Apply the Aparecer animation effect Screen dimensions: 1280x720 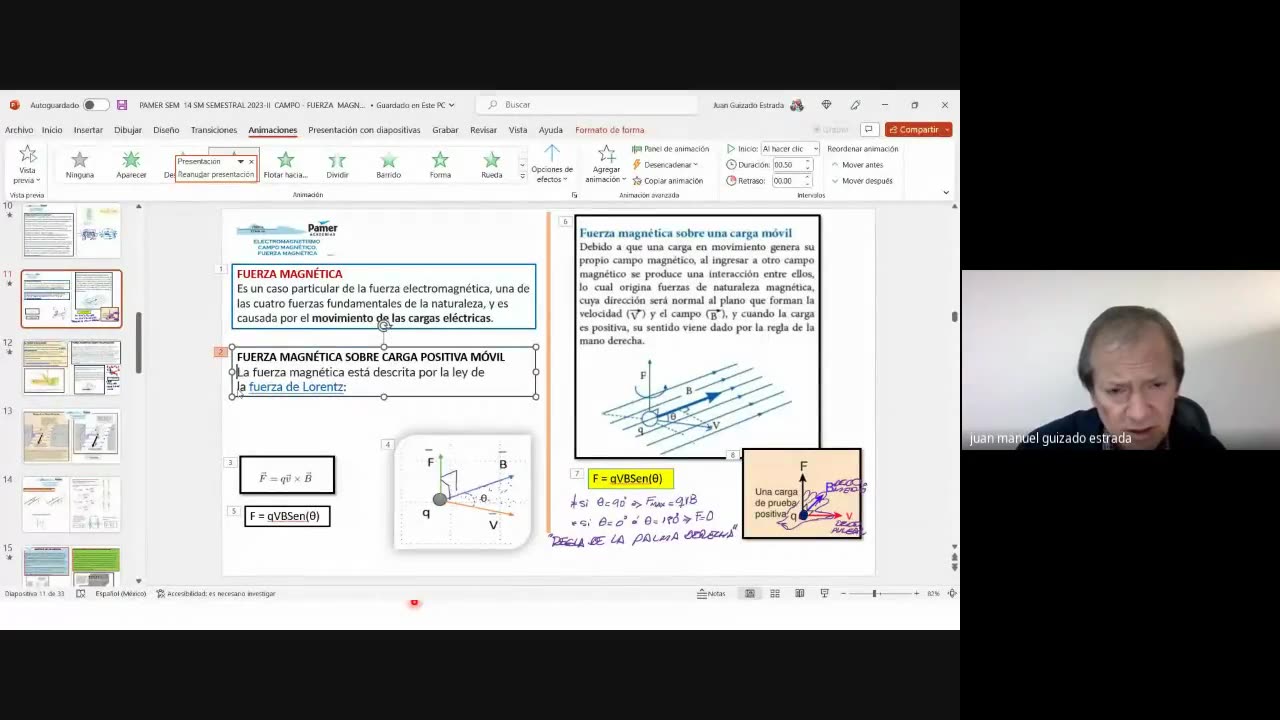click(131, 165)
